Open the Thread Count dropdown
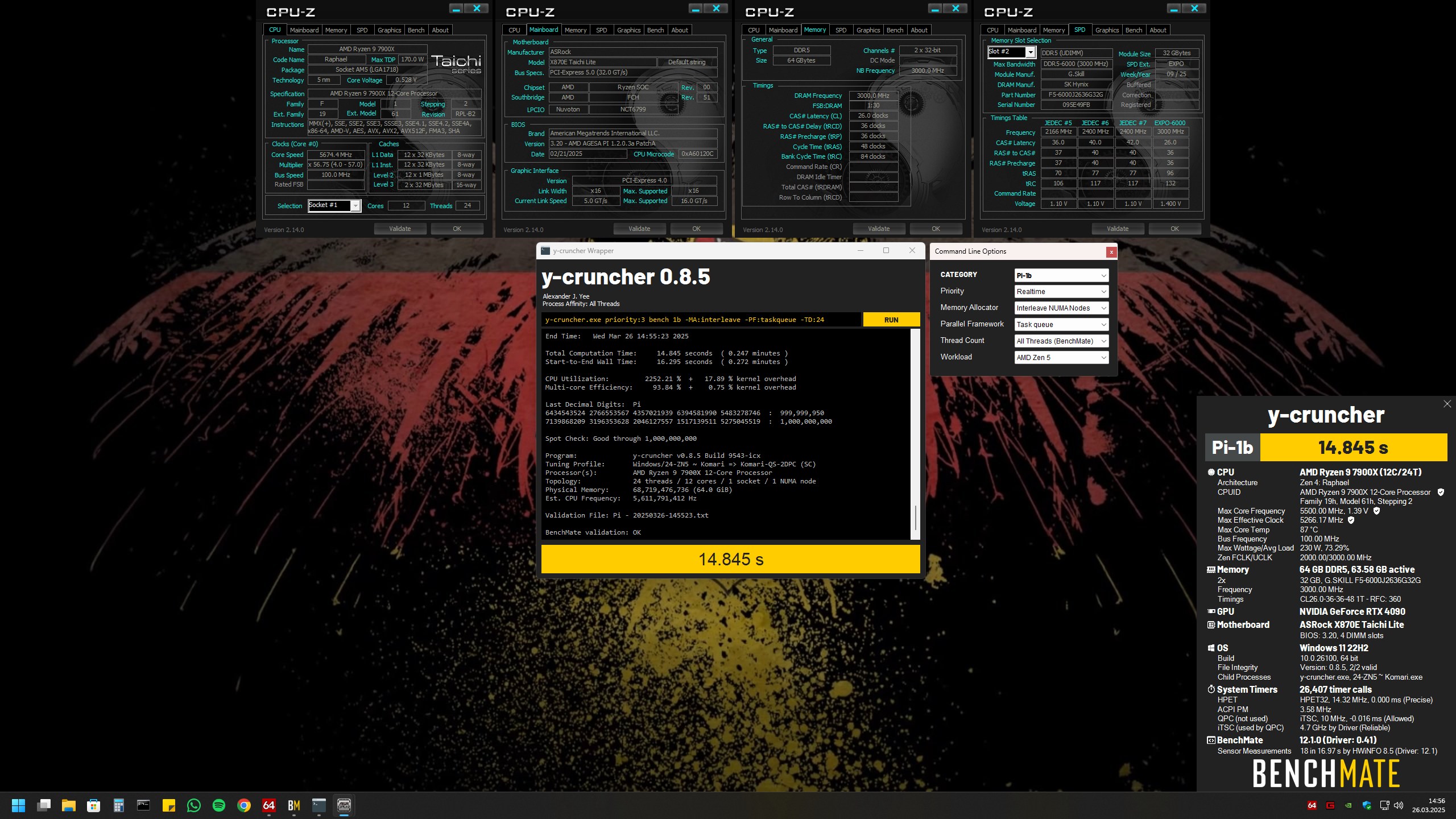The image size is (1456, 819). point(1061,341)
